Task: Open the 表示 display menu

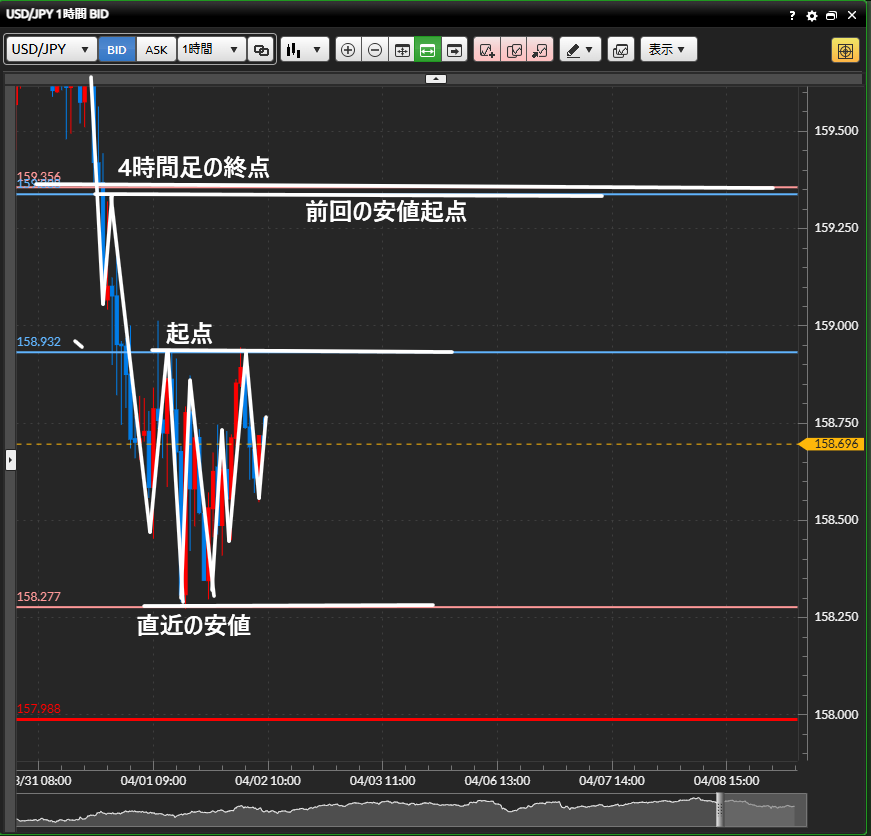Action: tap(667, 50)
